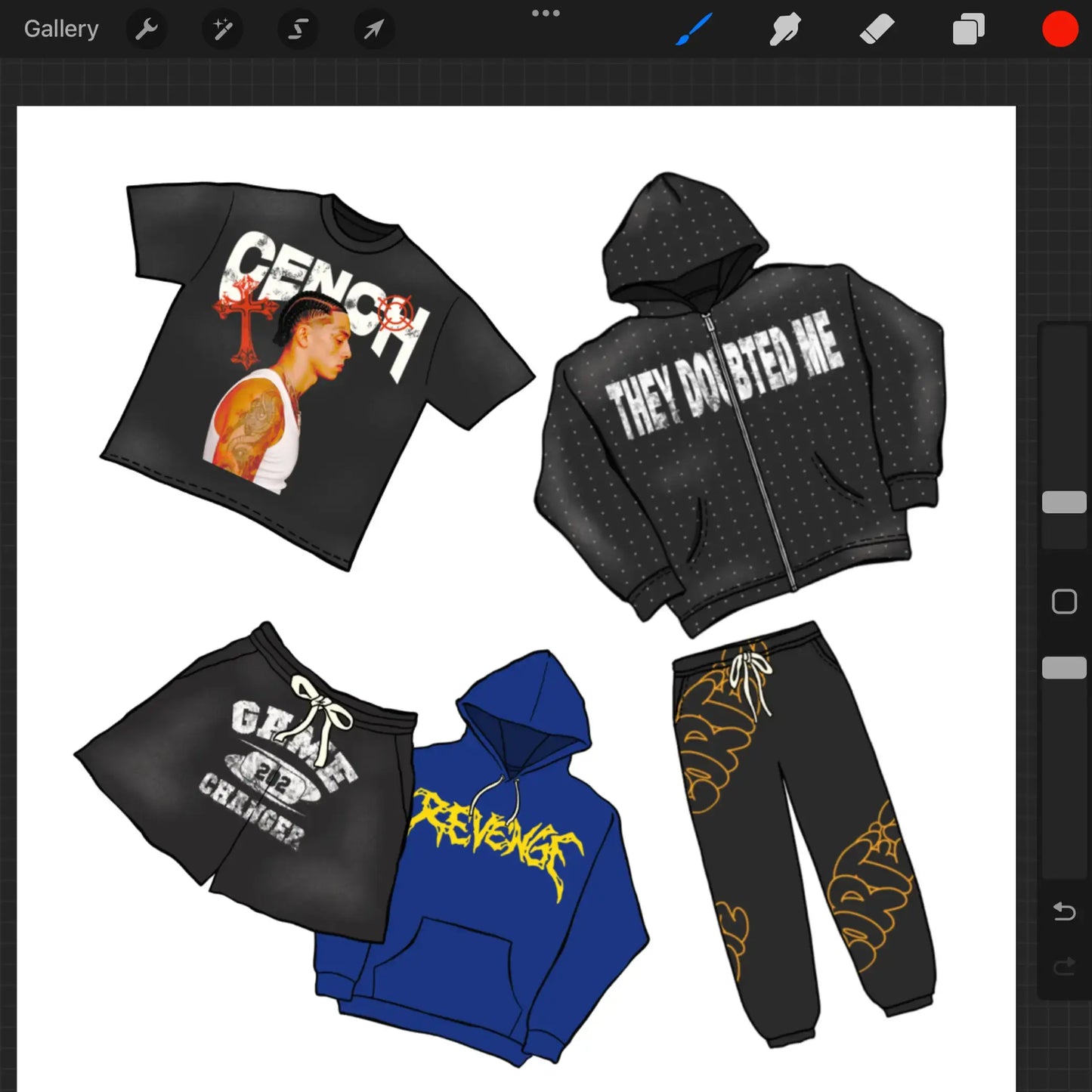Open the Layers panel
The width and height of the screenshot is (1092, 1092).
point(968,29)
